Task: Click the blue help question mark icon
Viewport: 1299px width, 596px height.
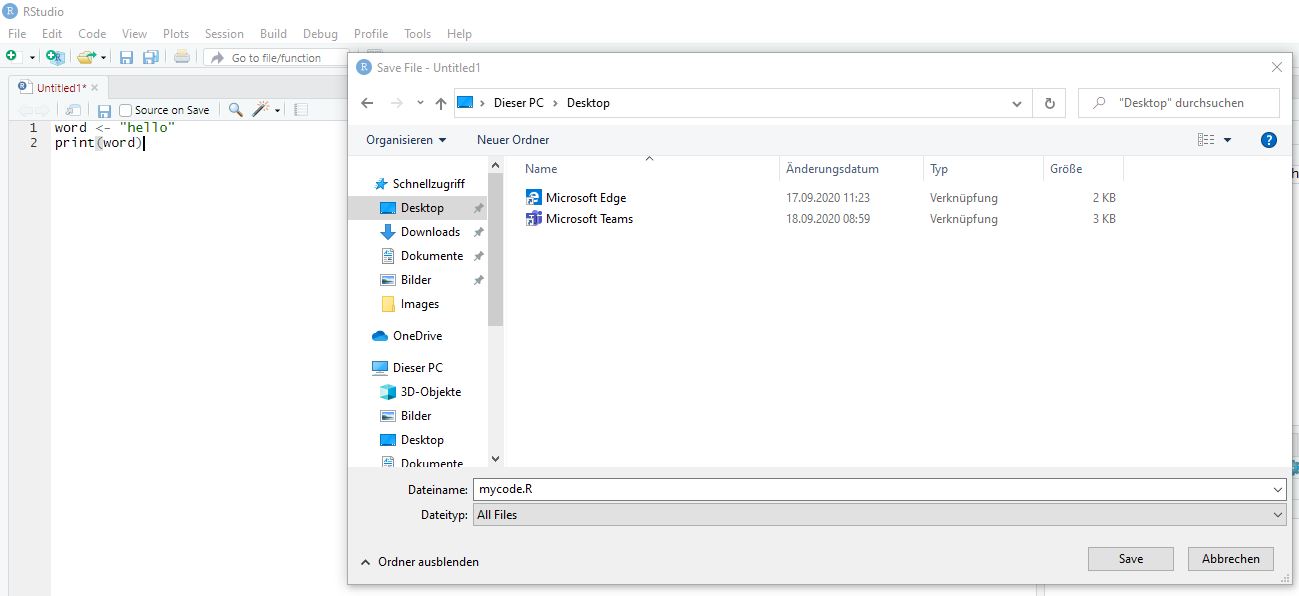Action: (x=1269, y=140)
